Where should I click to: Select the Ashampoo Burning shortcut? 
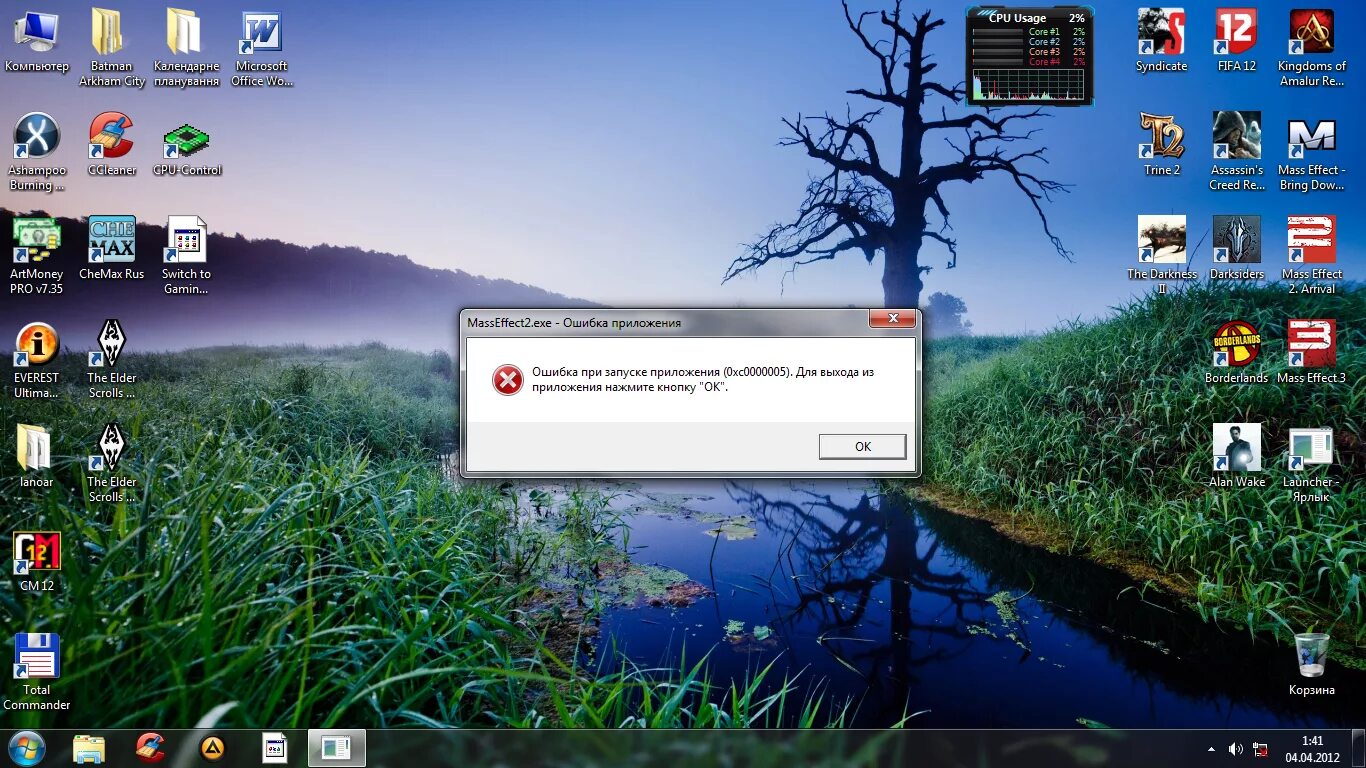pyautogui.click(x=37, y=152)
